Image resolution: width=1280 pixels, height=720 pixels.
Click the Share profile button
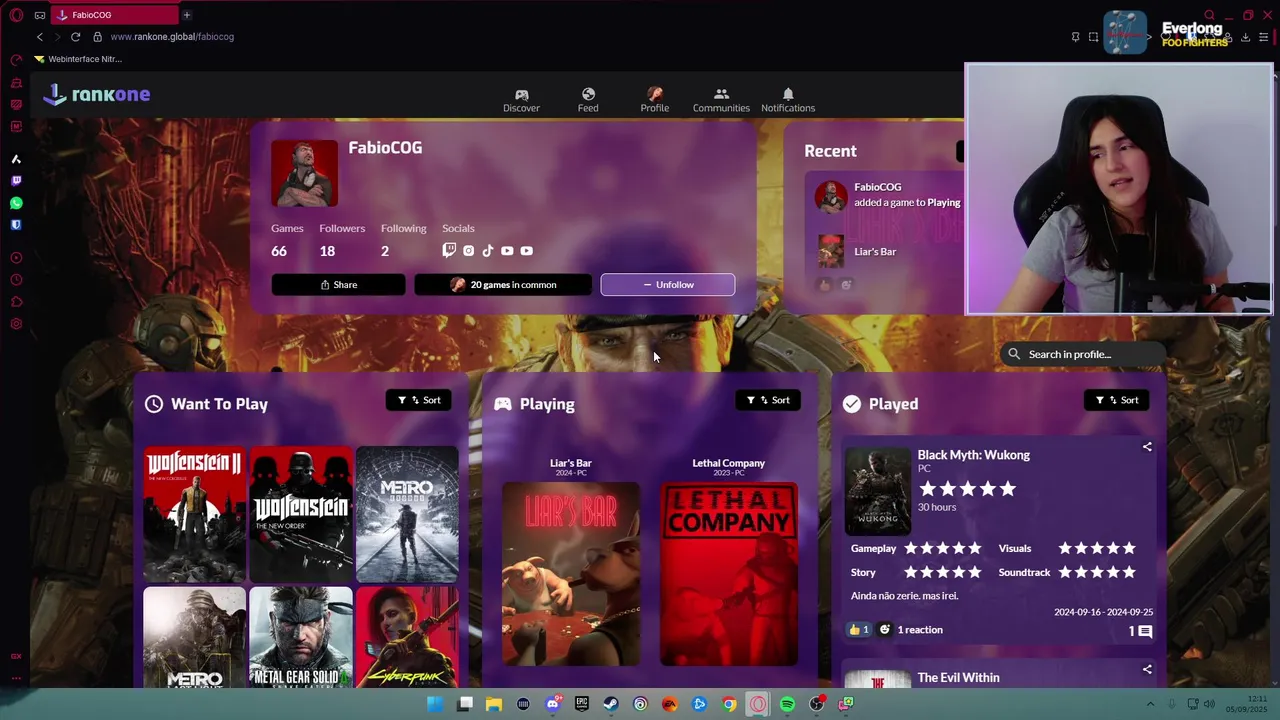pyautogui.click(x=338, y=285)
